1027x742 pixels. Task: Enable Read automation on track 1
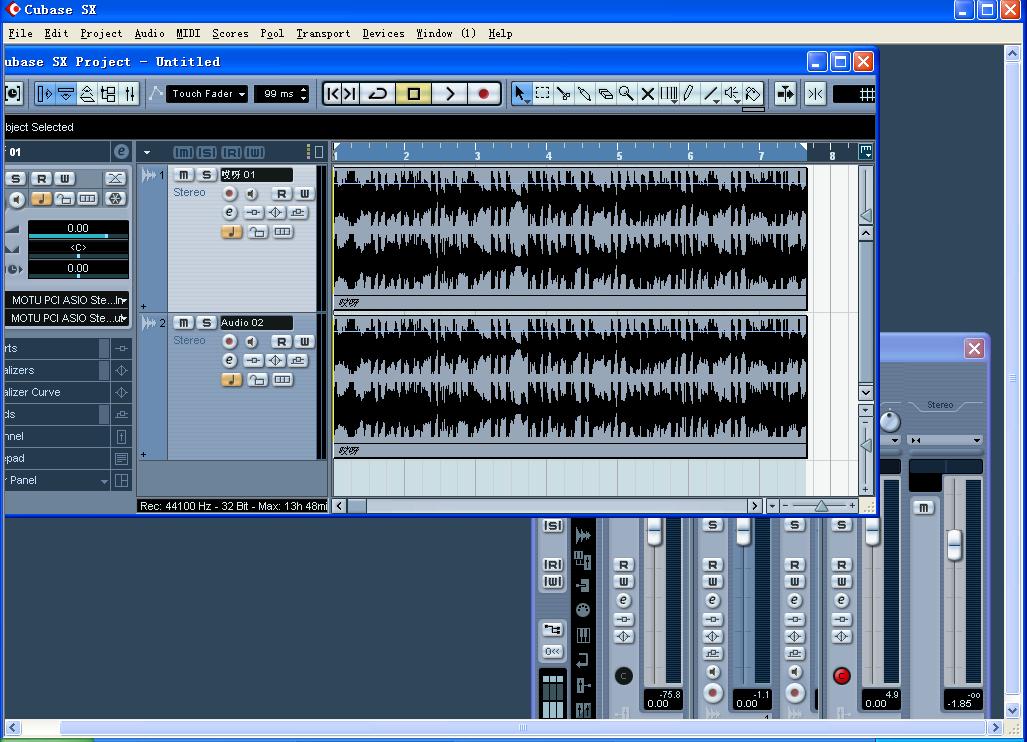[x=281, y=193]
